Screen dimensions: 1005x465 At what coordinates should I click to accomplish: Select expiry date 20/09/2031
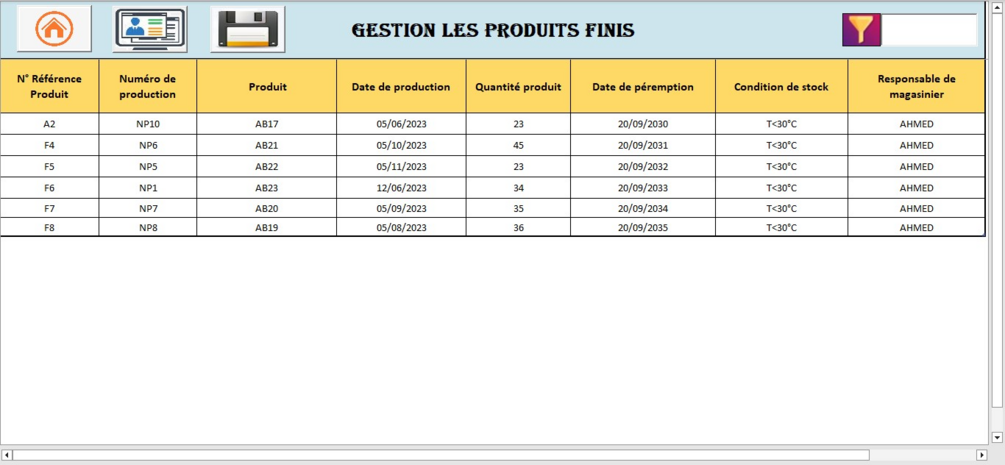pos(643,146)
